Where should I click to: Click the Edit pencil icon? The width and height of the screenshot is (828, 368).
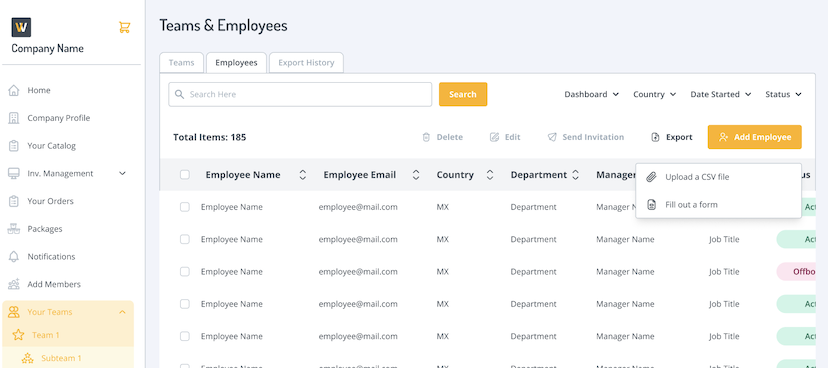[494, 137]
